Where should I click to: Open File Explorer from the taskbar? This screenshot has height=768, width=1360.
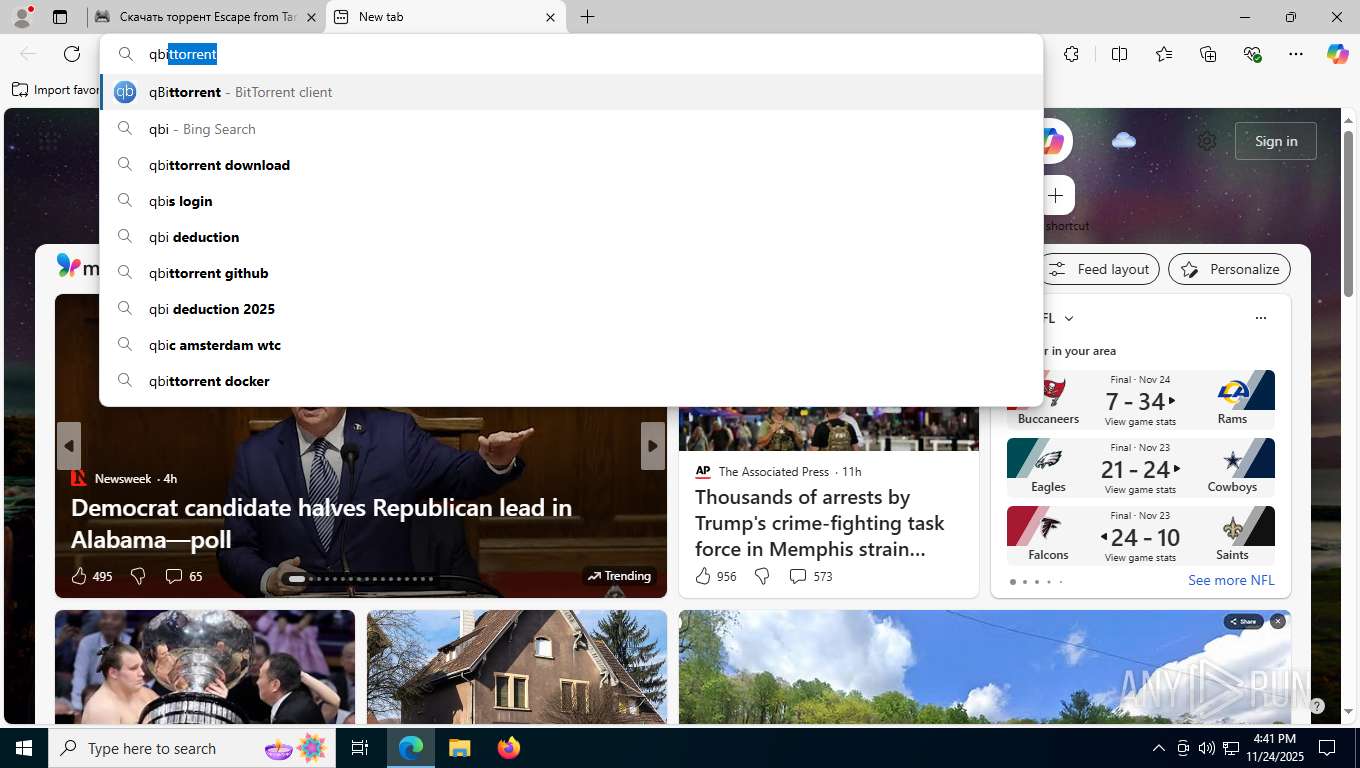tap(459, 748)
